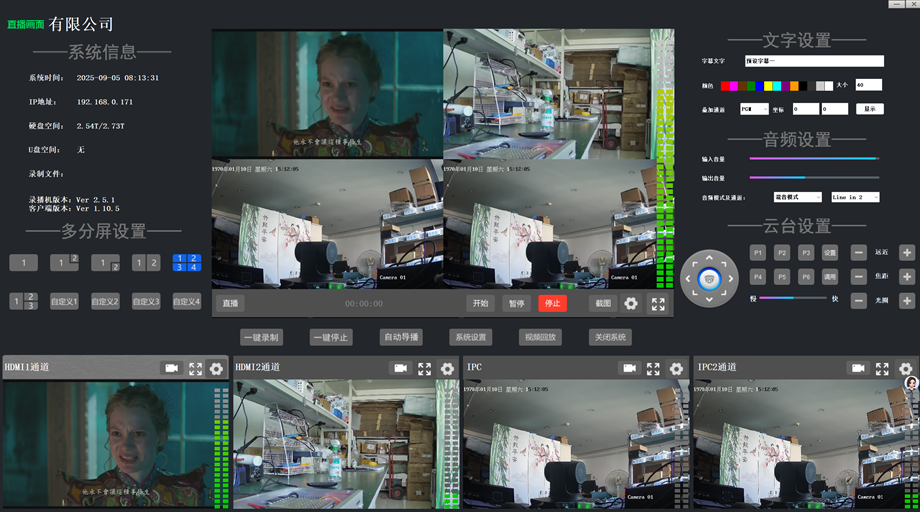Screen dimensions: 920x512
Task: Click main preview fullscreen icon
Action: click(658, 303)
